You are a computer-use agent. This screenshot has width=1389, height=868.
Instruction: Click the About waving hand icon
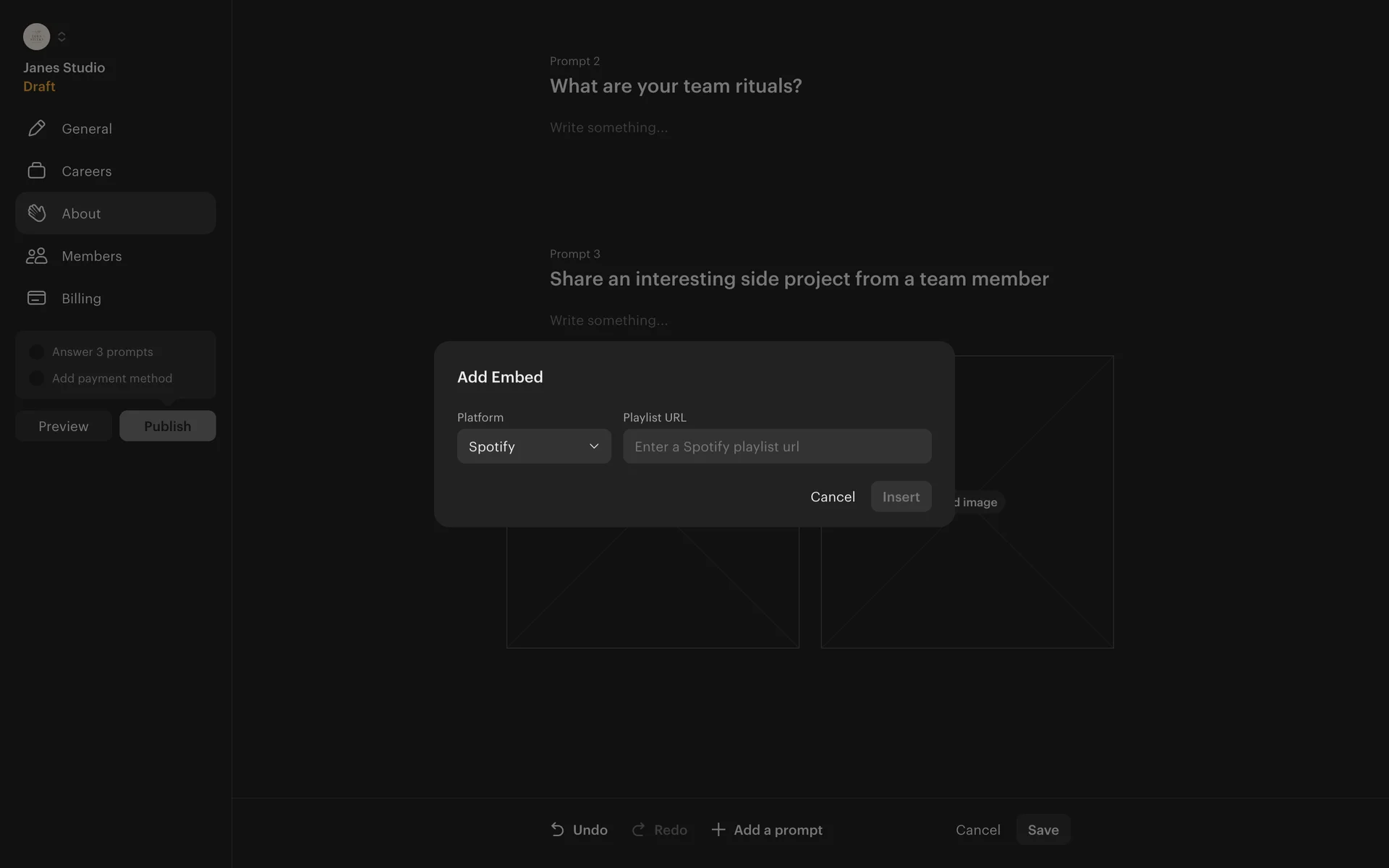(x=36, y=213)
